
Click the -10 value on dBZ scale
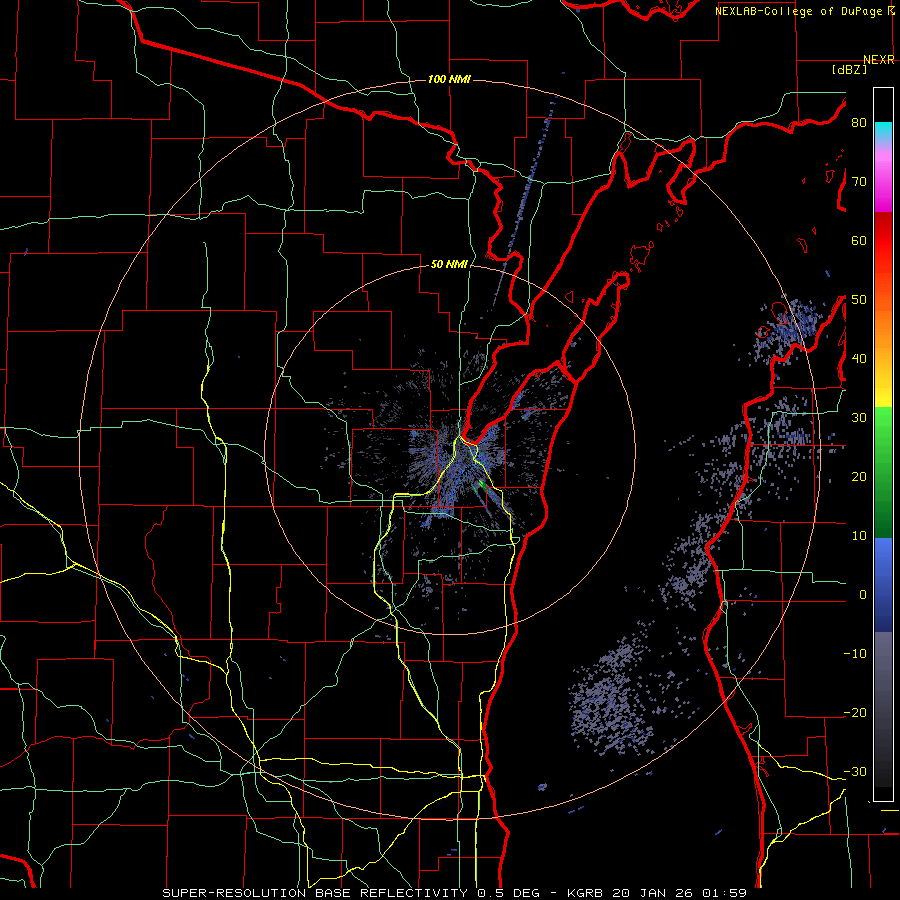click(855, 654)
